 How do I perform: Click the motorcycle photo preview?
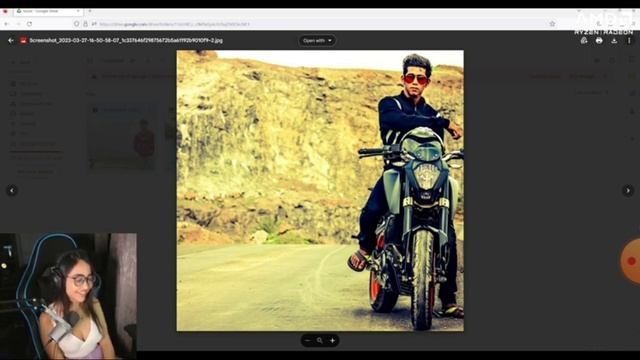pyautogui.click(x=320, y=191)
